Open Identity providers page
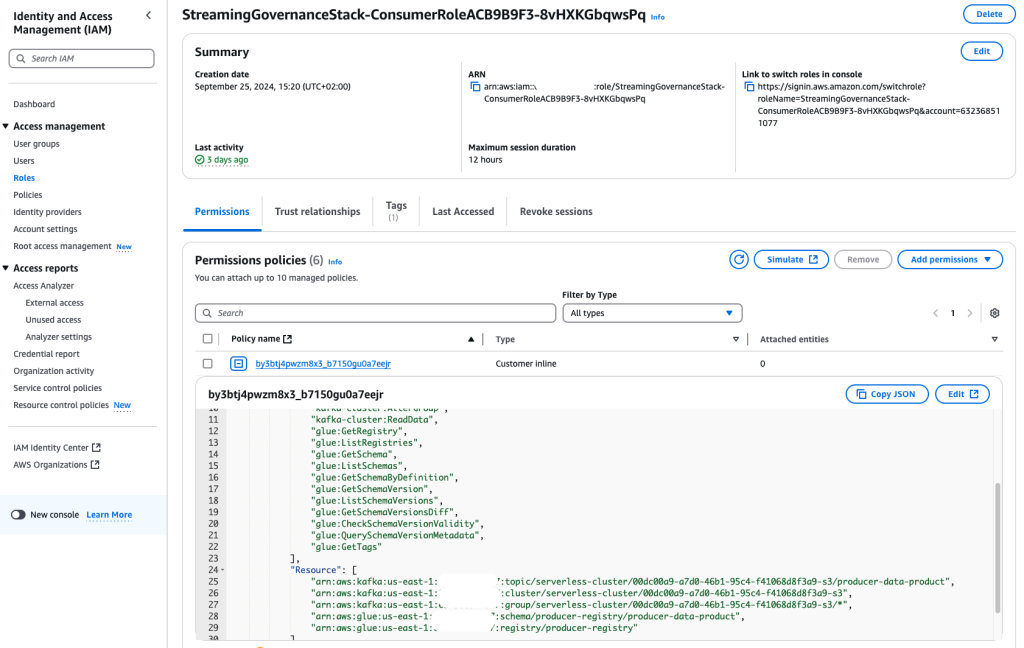The image size is (1024, 648). point(48,212)
